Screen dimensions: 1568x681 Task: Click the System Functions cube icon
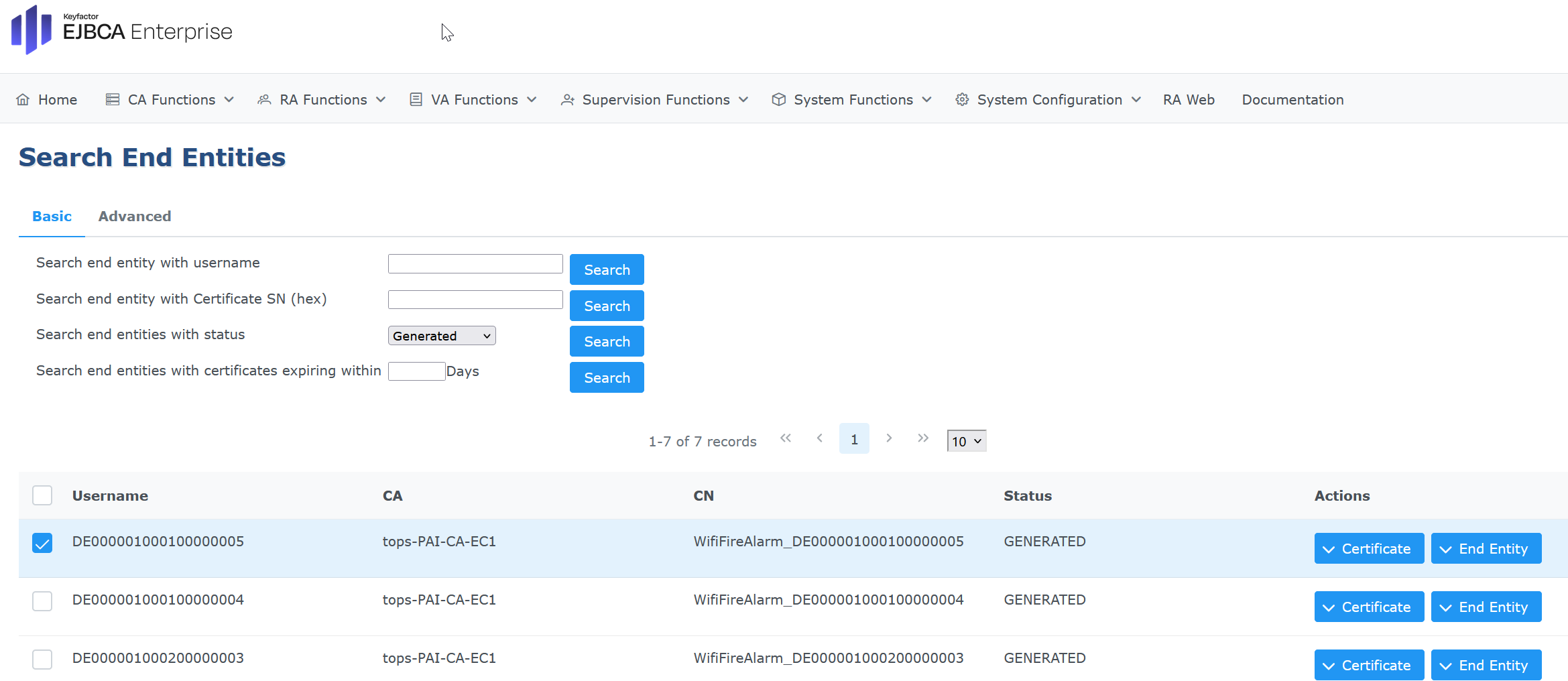tap(778, 100)
